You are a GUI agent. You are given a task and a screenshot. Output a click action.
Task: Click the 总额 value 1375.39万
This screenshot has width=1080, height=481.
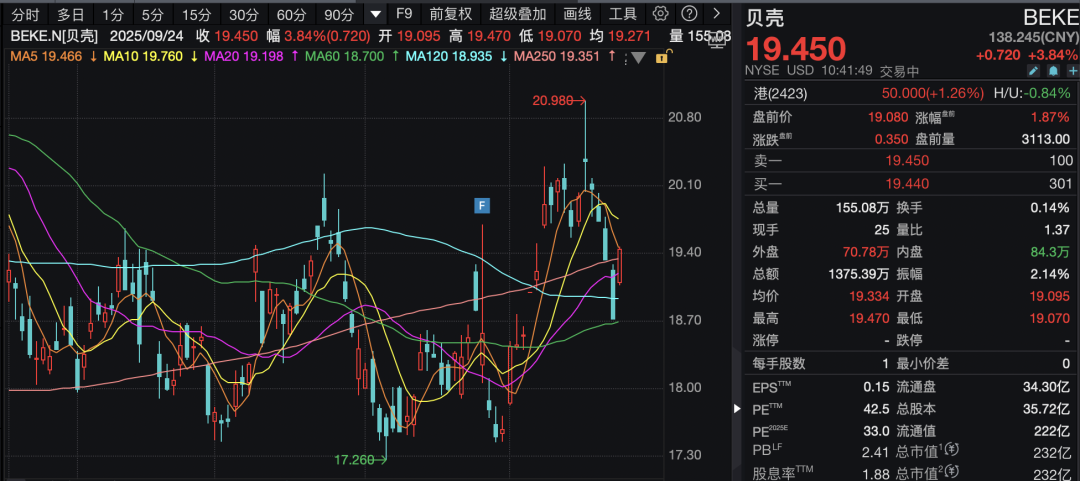click(858, 274)
